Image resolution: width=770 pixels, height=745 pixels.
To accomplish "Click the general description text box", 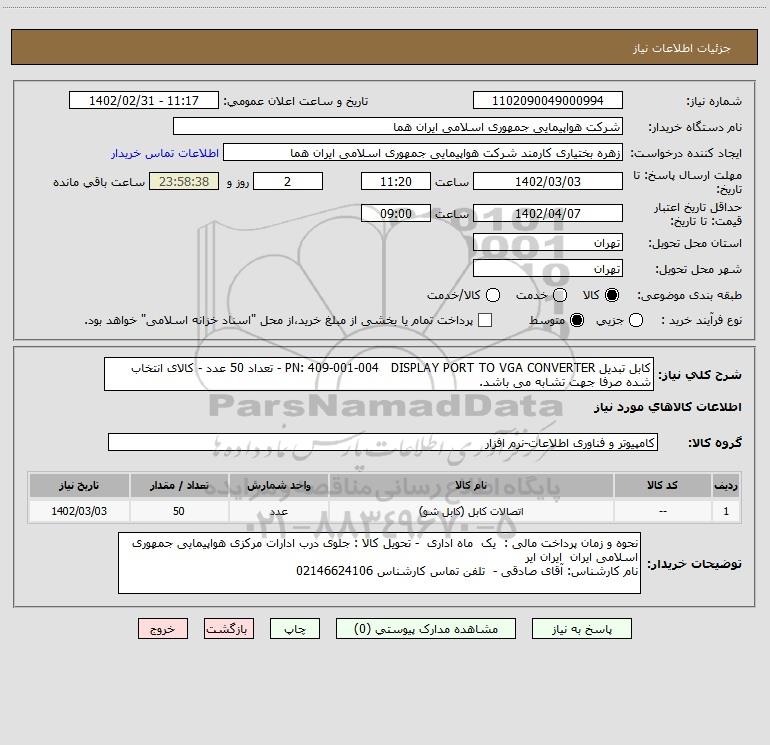I will [379, 374].
